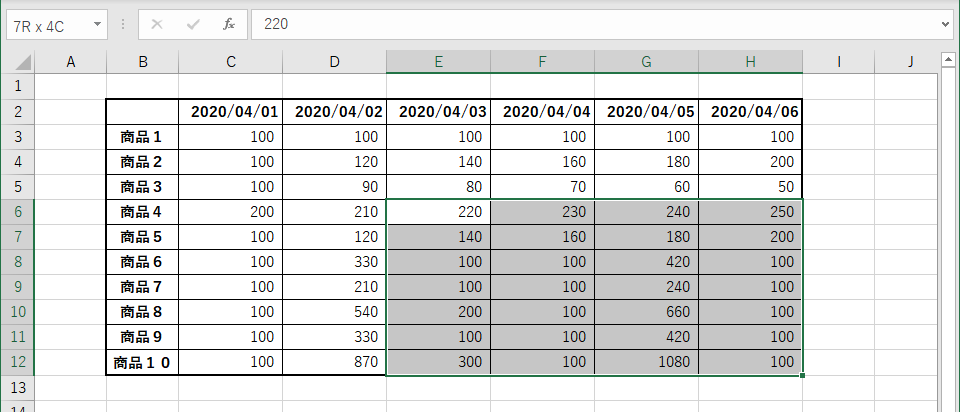Click the cell containing 90

tap(334, 187)
